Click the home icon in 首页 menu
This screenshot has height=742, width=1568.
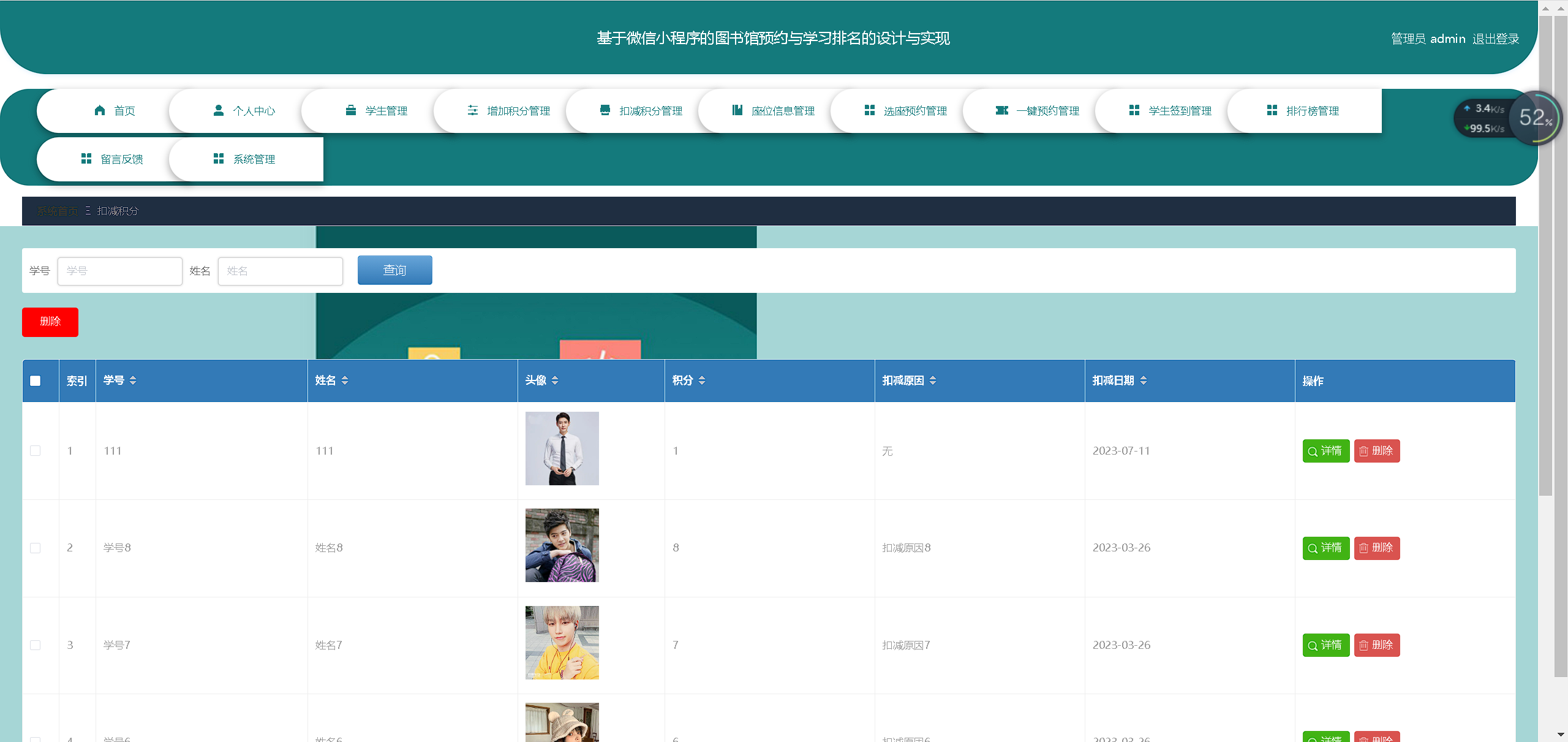point(100,110)
